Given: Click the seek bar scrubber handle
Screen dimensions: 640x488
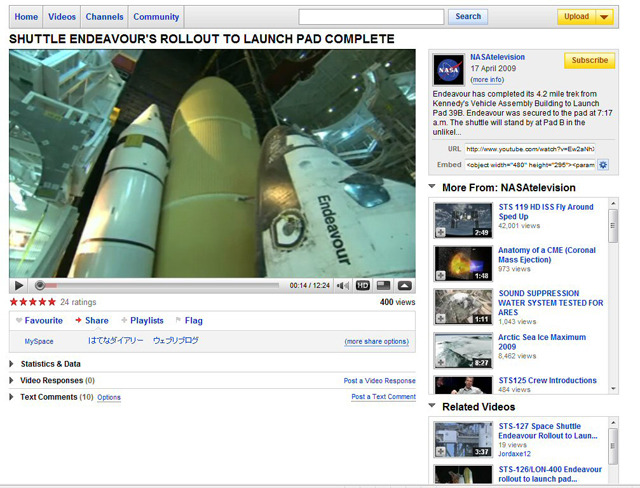Looking at the screenshot, I should pyautogui.click(x=40, y=286).
